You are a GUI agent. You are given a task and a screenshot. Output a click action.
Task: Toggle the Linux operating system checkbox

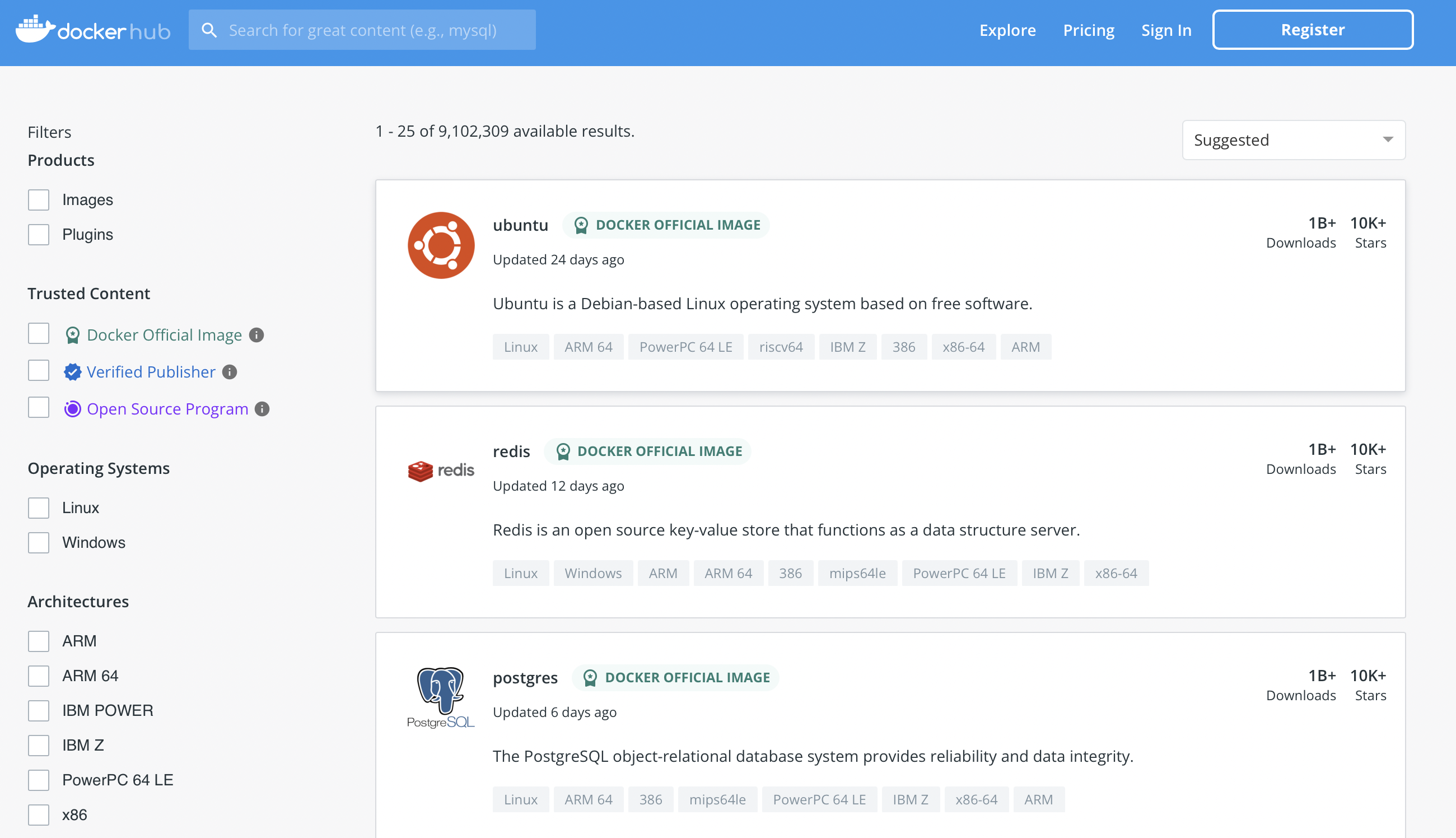[39, 508]
